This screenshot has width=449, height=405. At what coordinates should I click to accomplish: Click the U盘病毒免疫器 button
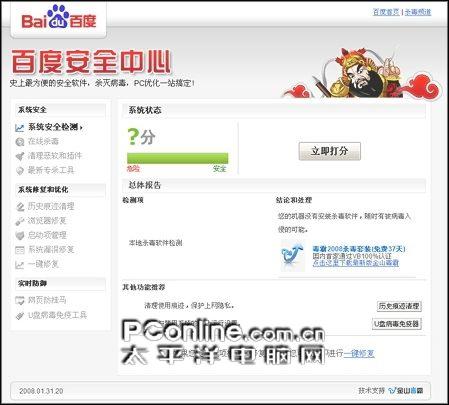click(397, 324)
